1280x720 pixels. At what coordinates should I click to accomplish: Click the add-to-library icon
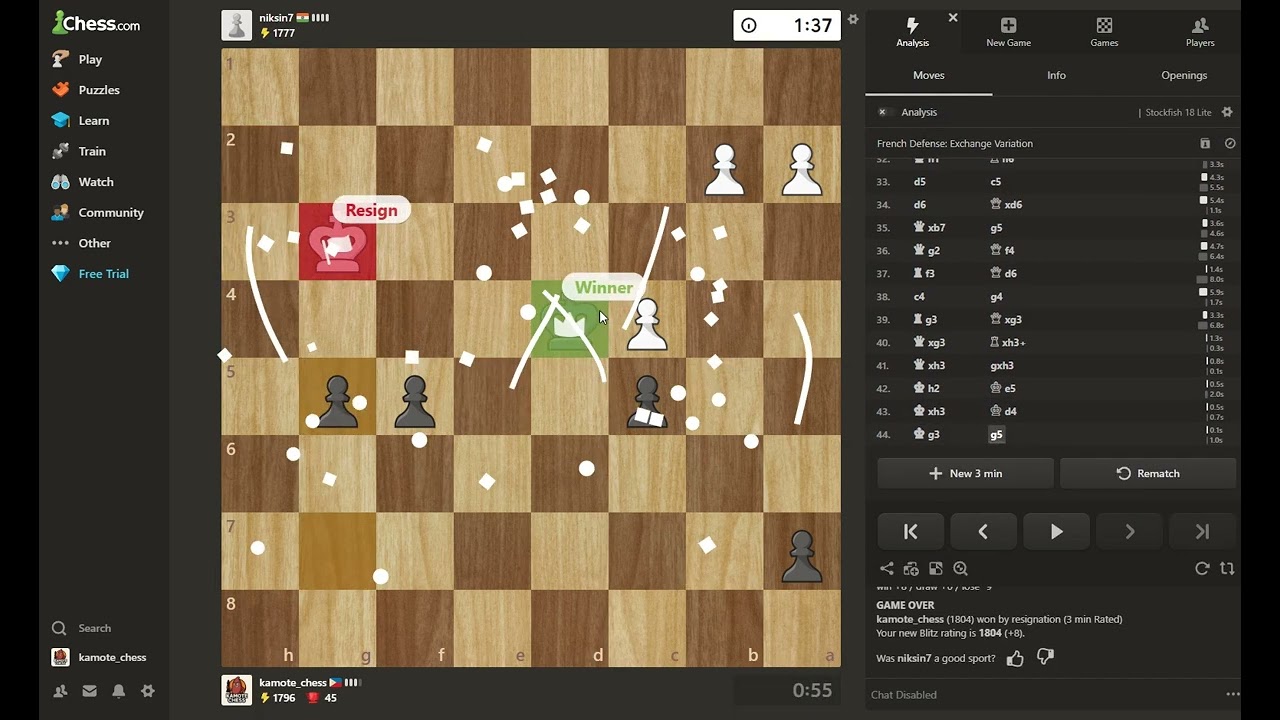click(911, 569)
